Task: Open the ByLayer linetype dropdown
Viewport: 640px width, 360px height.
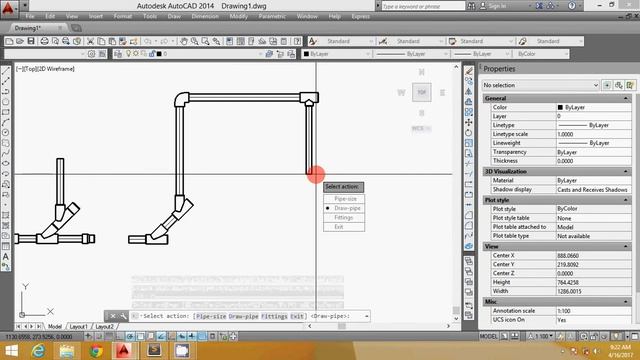Action: coord(411,54)
